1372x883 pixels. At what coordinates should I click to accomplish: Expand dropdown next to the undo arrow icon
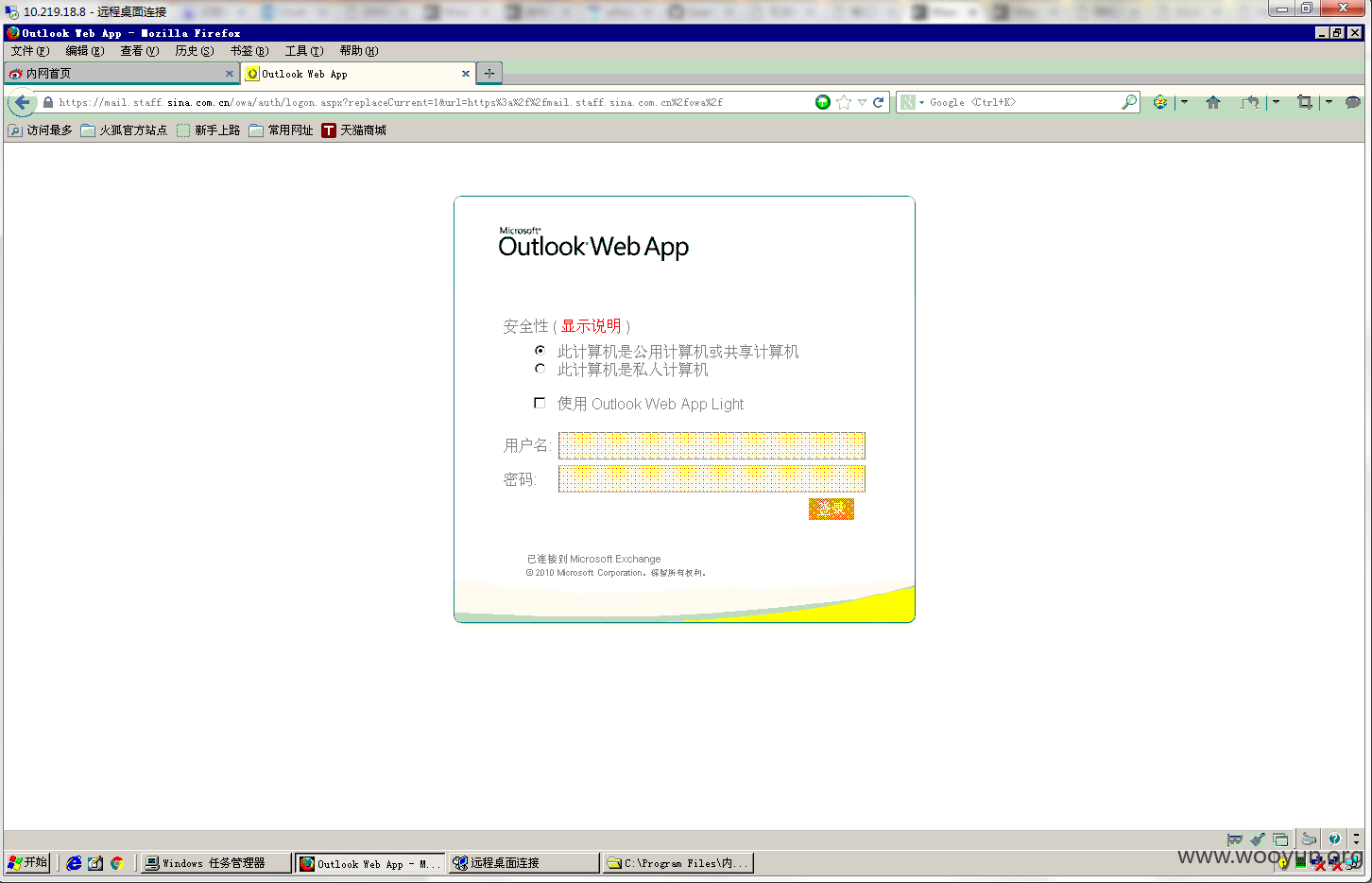1276,102
